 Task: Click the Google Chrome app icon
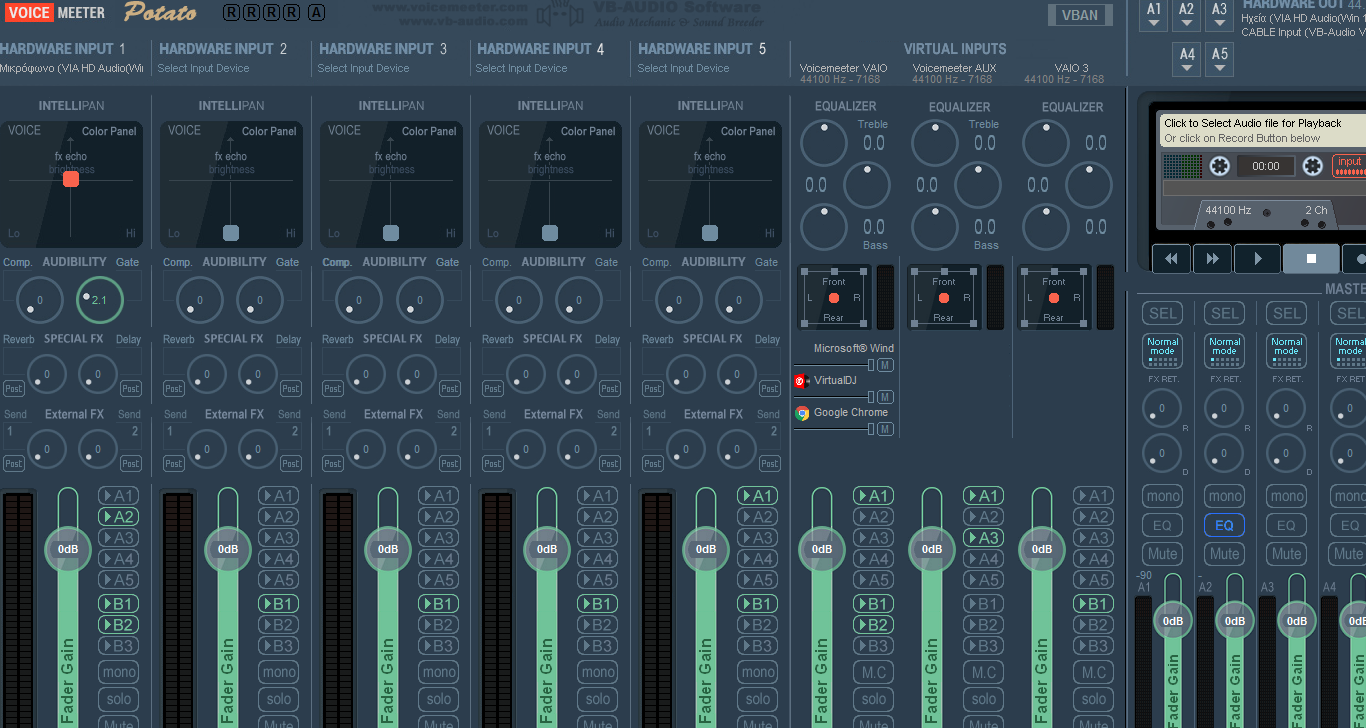(x=802, y=413)
